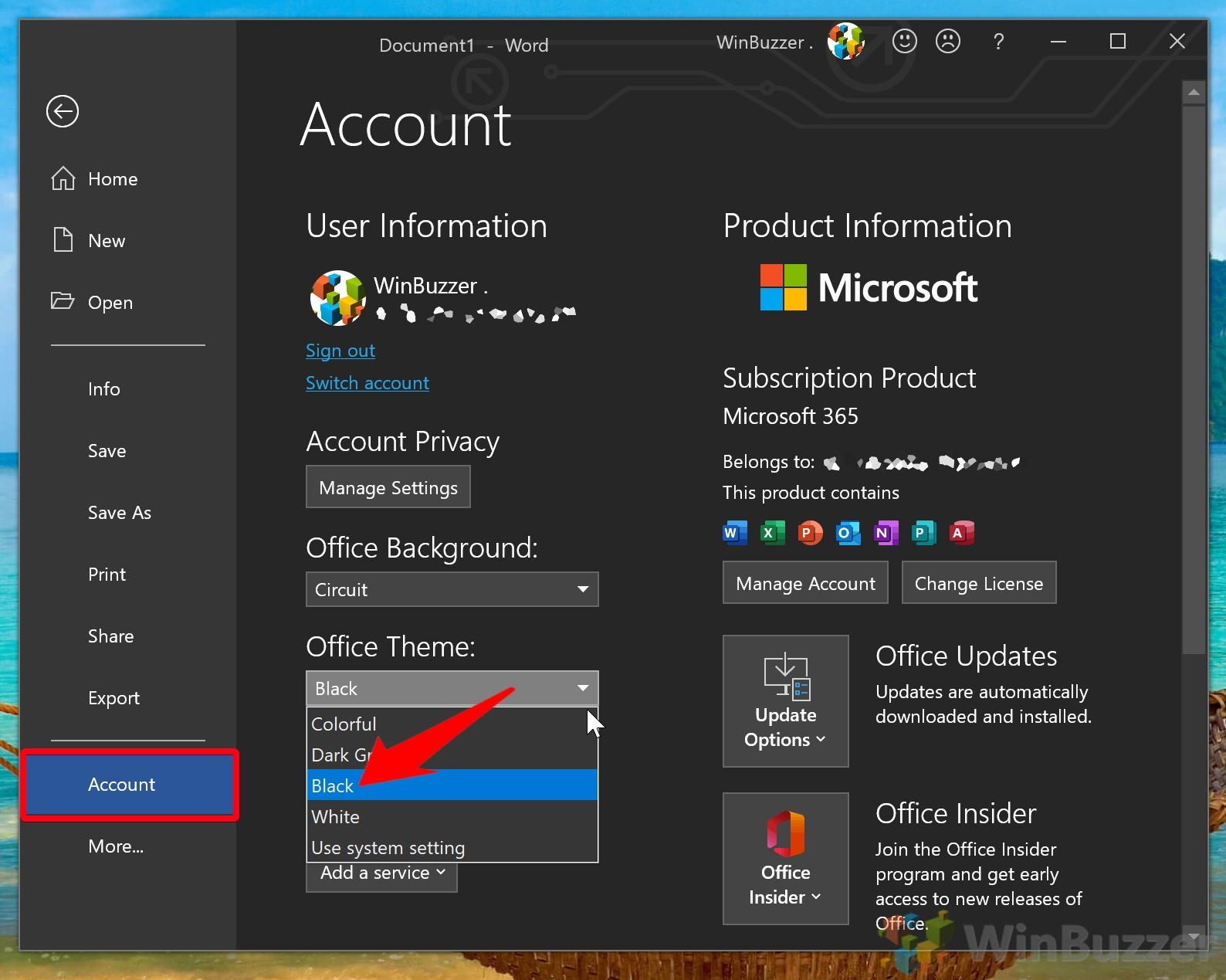Image resolution: width=1226 pixels, height=980 pixels.
Task: Choose the White theme option
Action: tap(452, 817)
